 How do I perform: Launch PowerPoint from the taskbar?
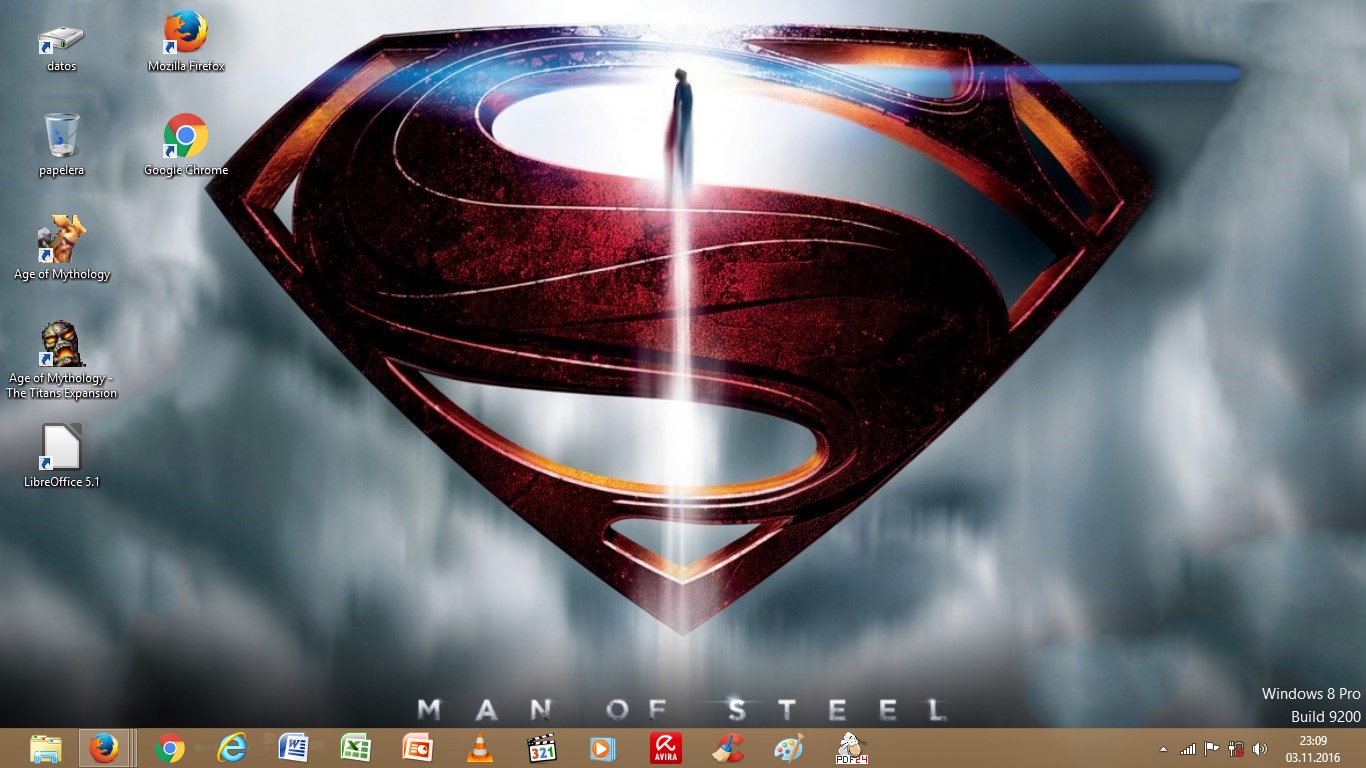click(x=417, y=748)
